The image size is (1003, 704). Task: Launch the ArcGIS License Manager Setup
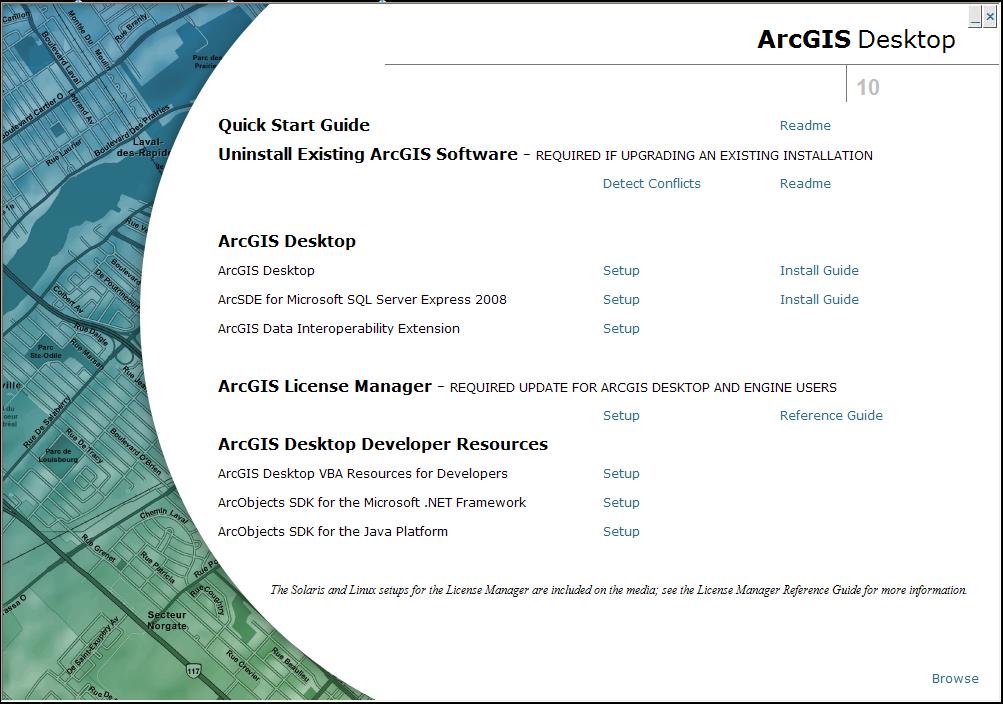620,415
